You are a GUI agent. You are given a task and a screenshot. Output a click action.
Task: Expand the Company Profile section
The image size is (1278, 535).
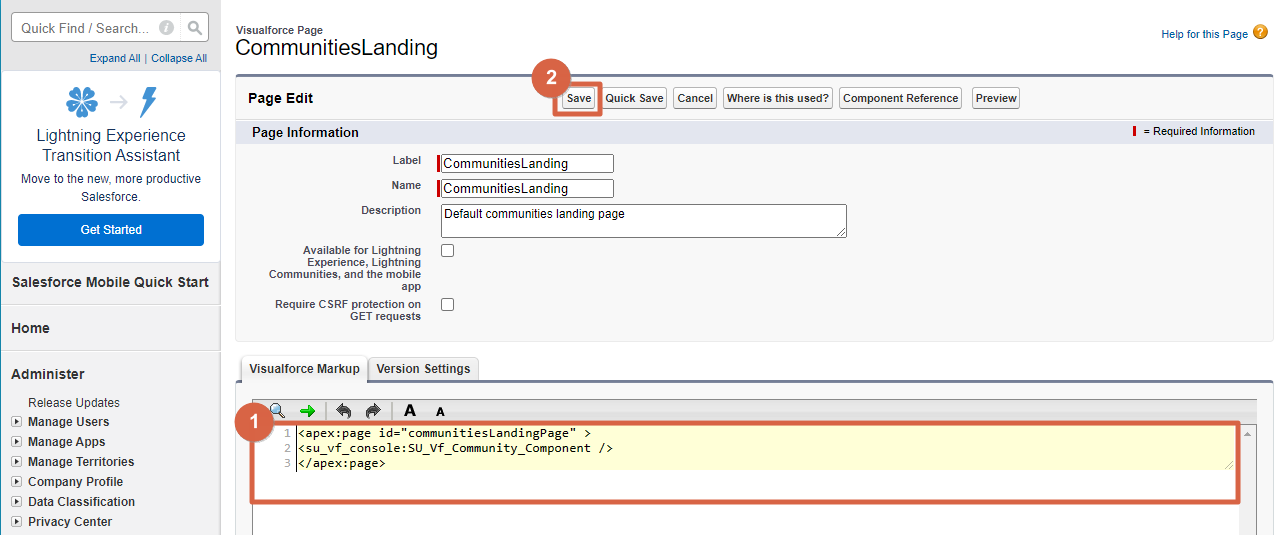coord(16,482)
